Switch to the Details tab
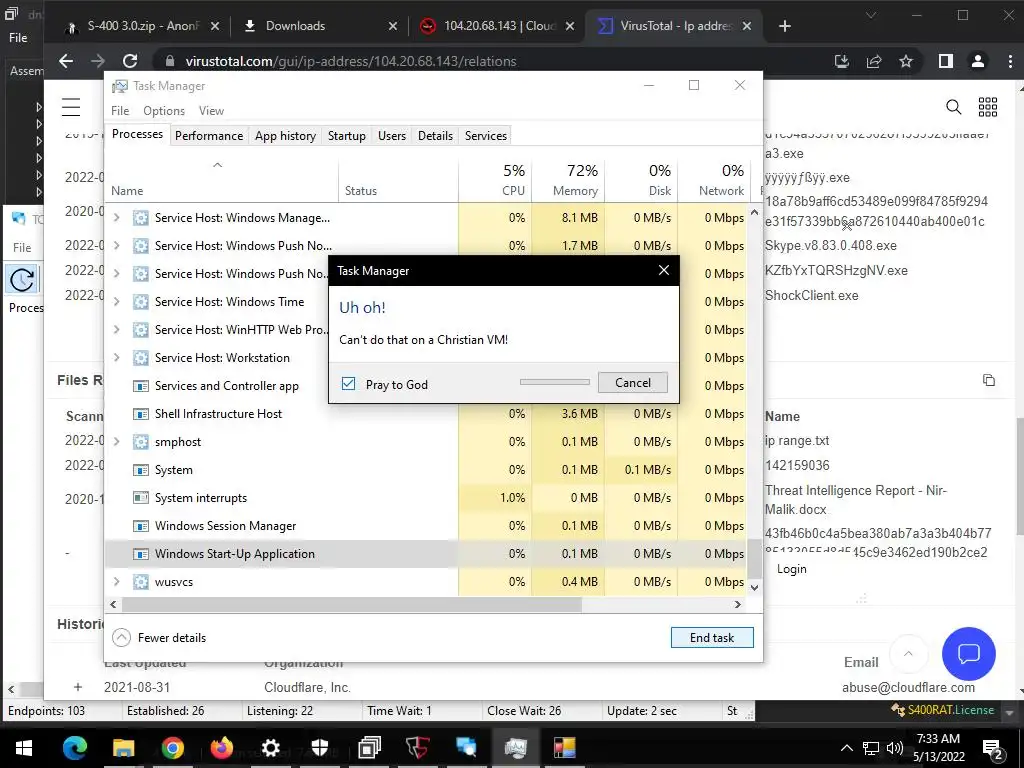1024x768 pixels. (x=436, y=135)
